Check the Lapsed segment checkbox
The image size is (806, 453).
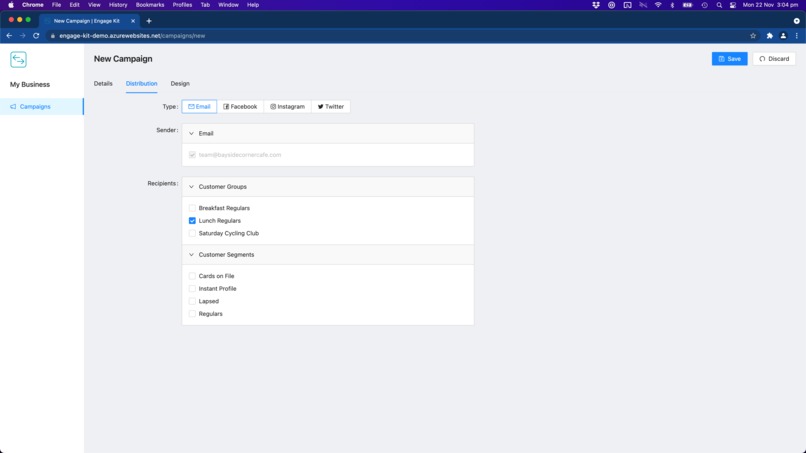point(192,301)
